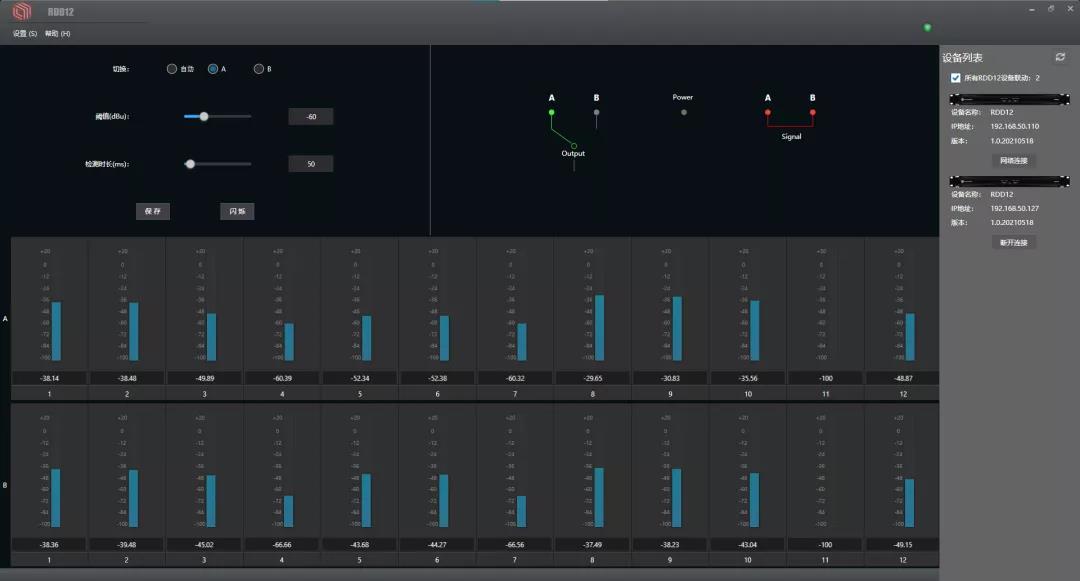Image resolution: width=1080 pixels, height=581 pixels.
Task: Click 网络连接 for device 192.168.50.110
Action: pos(1013,160)
